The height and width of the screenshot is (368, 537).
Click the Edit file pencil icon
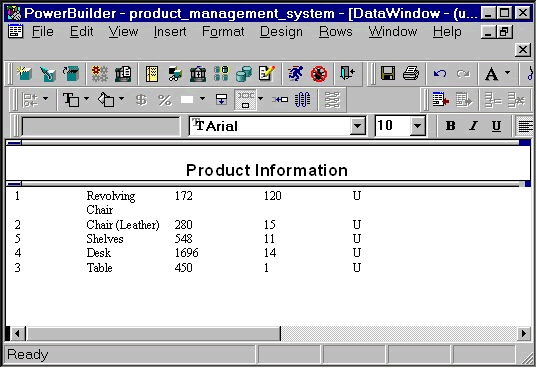[267, 74]
